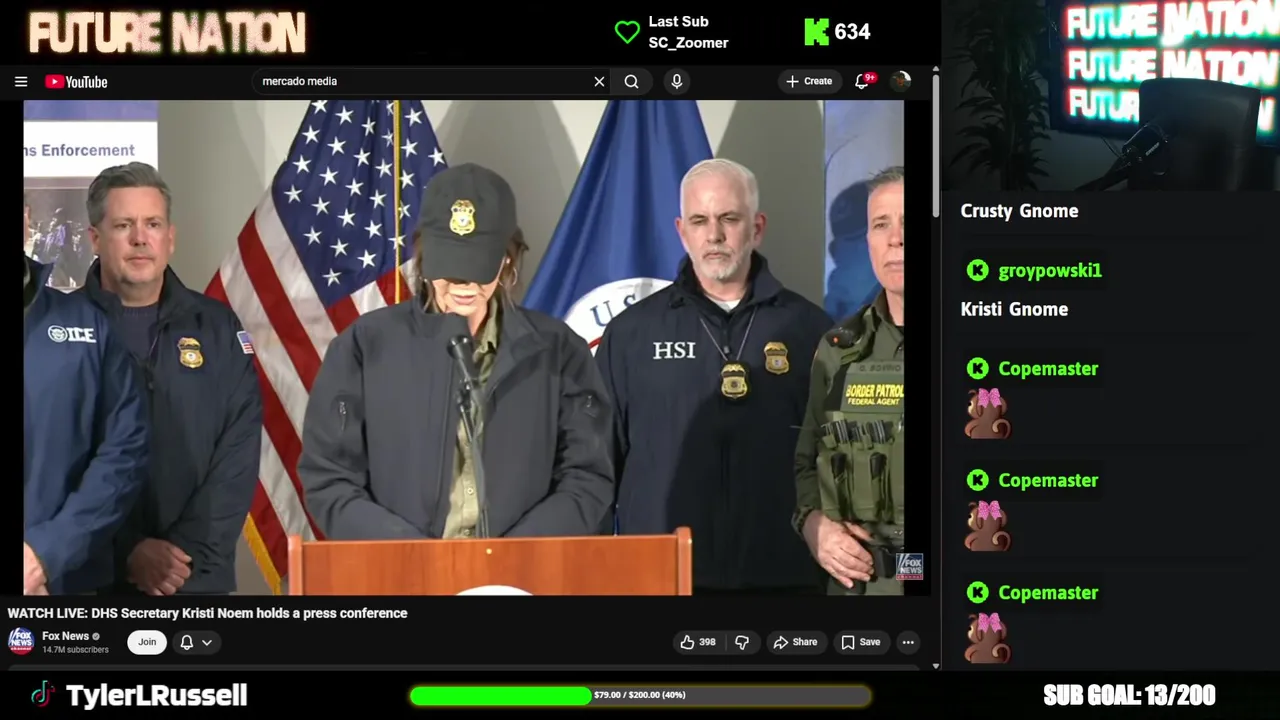This screenshot has width=1280, height=720.
Task: Click the Kick icon beside groypowski1
Action: click(x=978, y=270)
